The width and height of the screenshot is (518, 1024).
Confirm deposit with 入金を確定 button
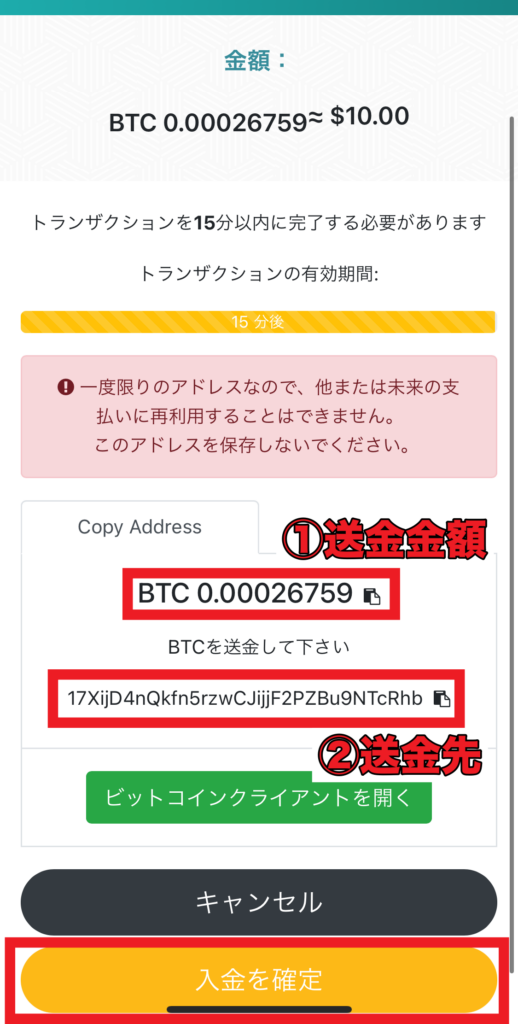(x=259, y=980)
